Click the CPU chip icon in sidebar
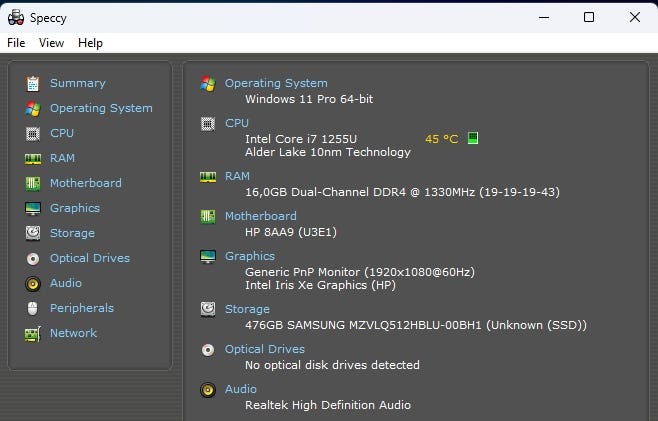This screenshot has height=421, width=658. point(33,133)
